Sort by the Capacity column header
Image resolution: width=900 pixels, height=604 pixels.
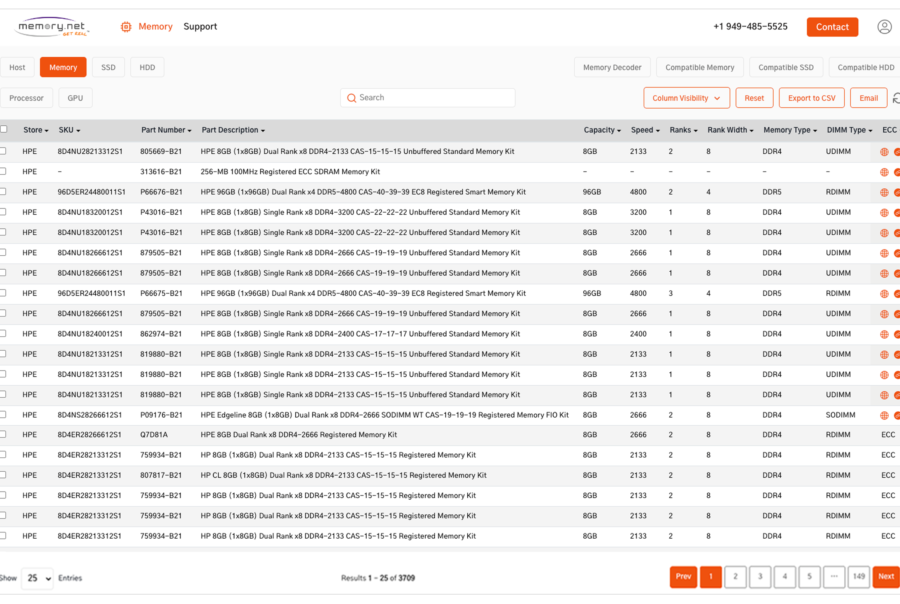602,130
